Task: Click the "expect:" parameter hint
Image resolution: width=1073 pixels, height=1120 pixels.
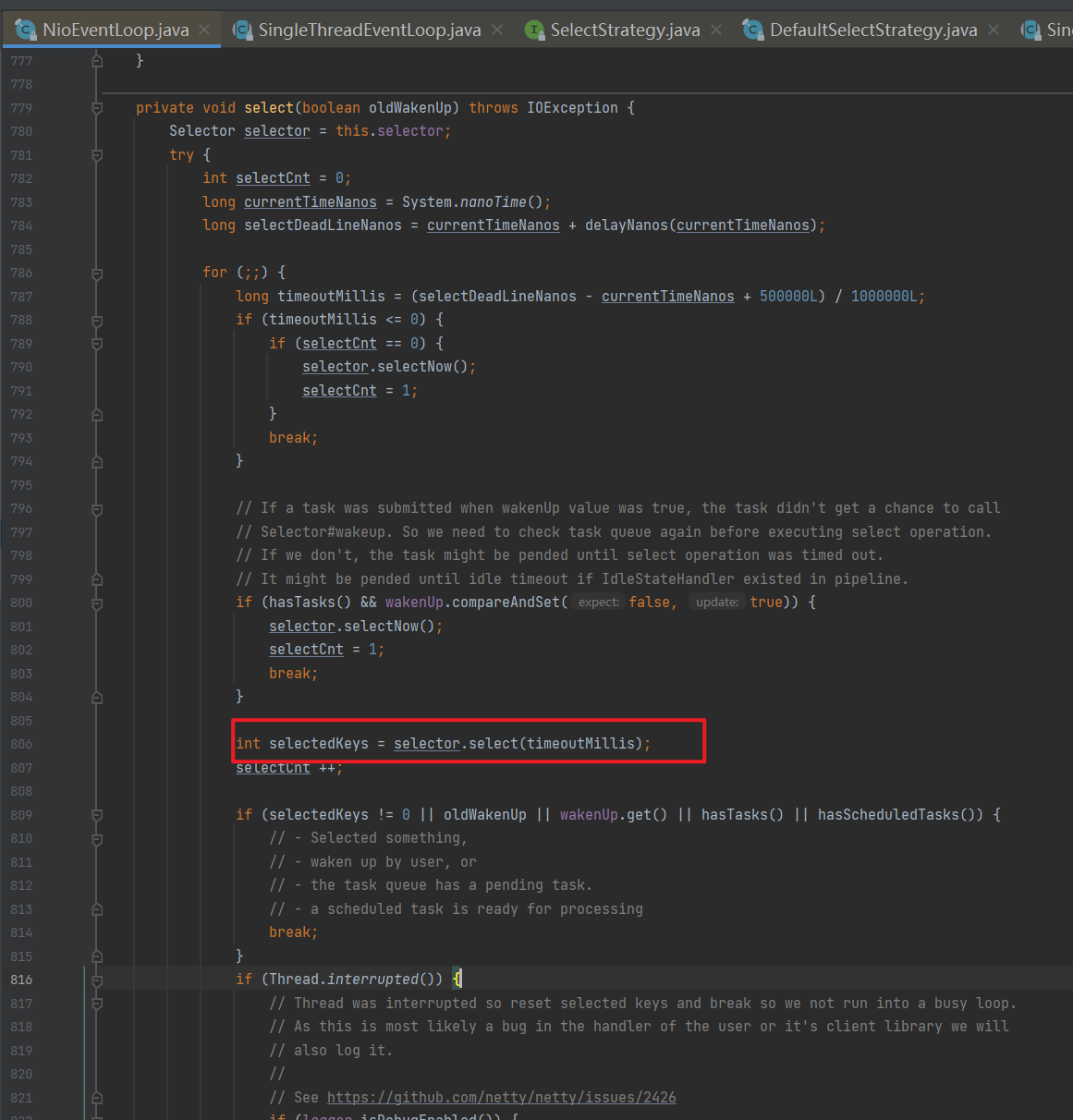Action: [x=598, y=603]
